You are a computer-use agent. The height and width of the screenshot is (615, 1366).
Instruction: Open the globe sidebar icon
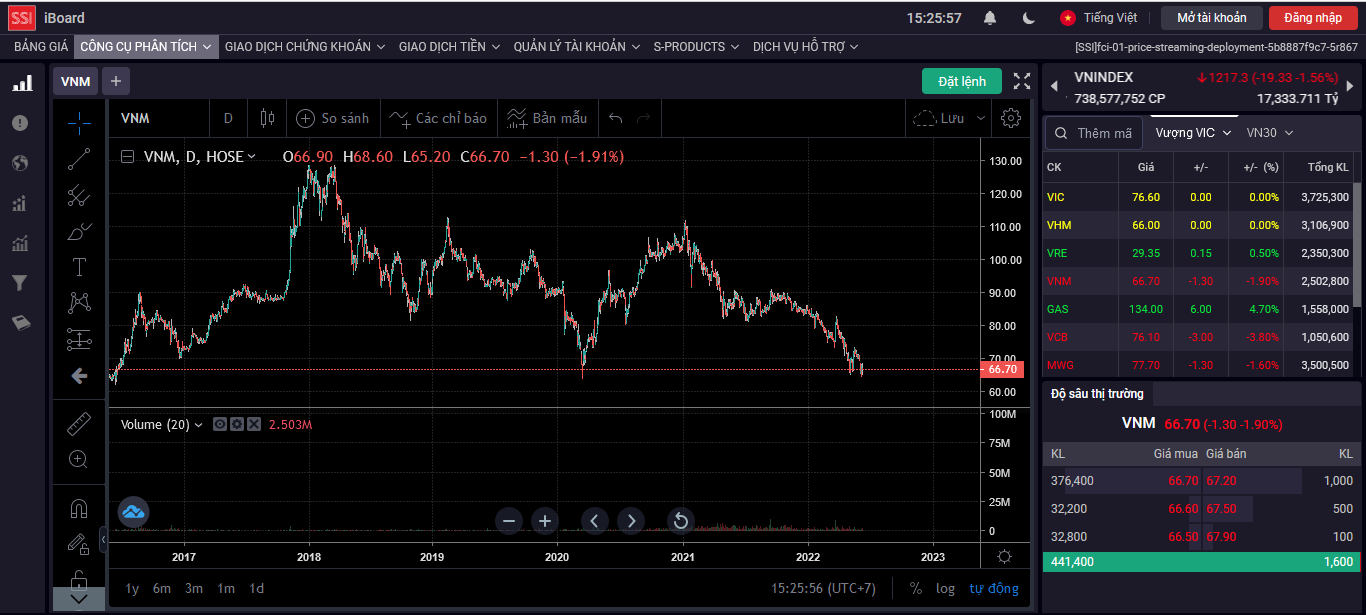click(x=20, y=163)
